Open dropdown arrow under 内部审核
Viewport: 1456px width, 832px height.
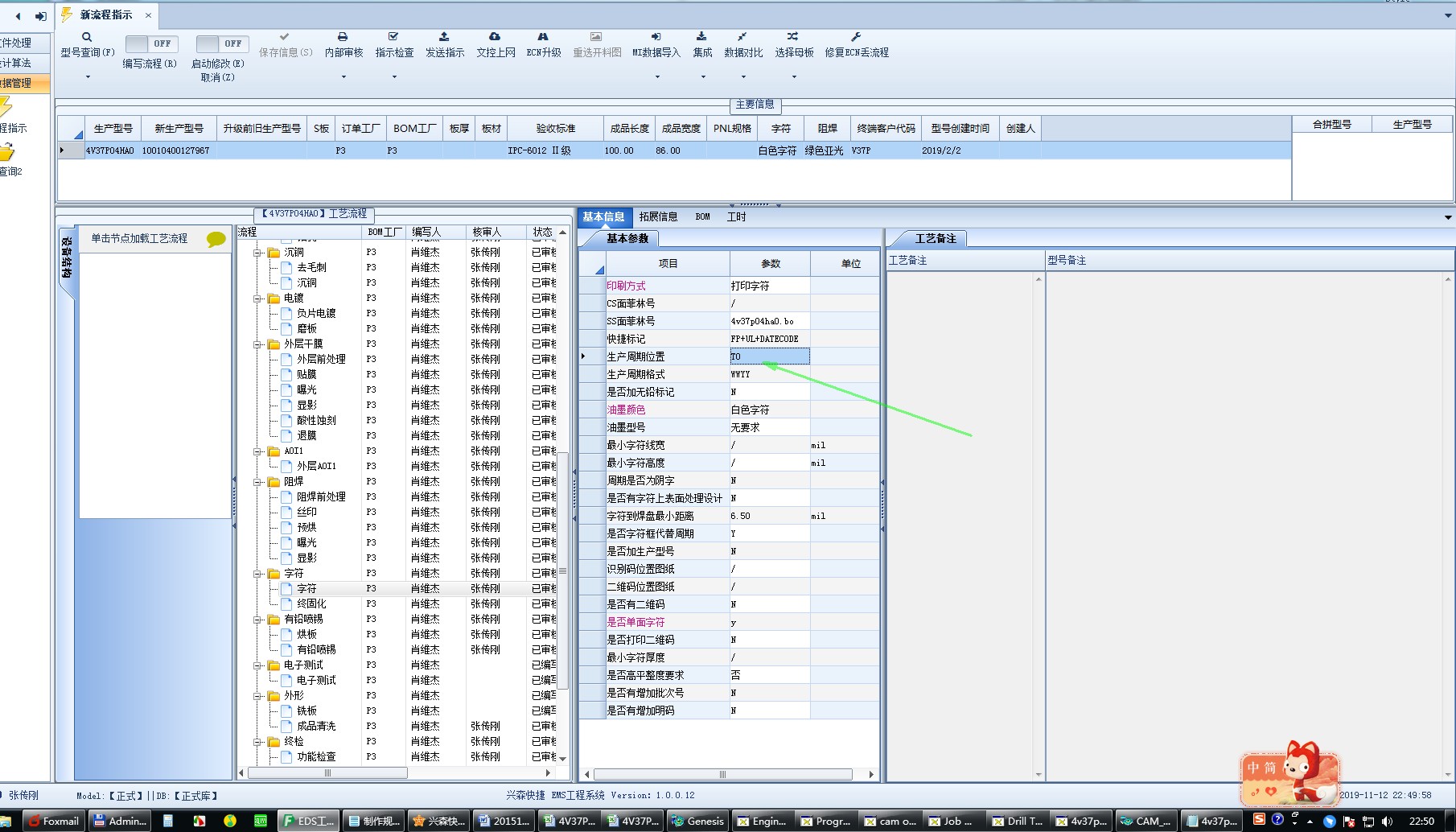click(343, 77)
